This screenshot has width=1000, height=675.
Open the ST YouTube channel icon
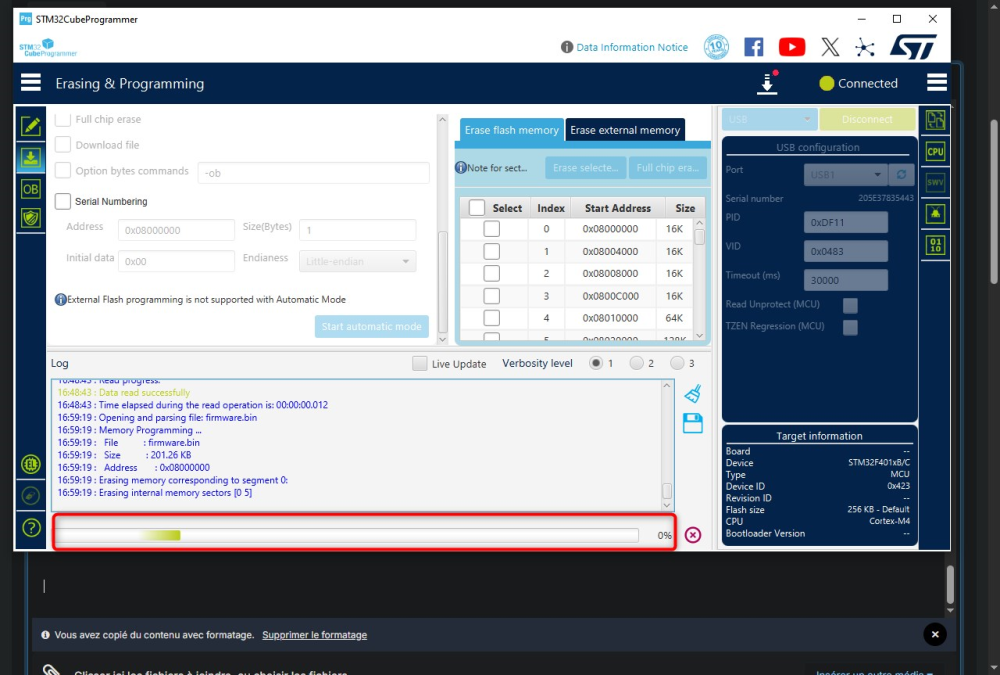click(x=791, y=47)
